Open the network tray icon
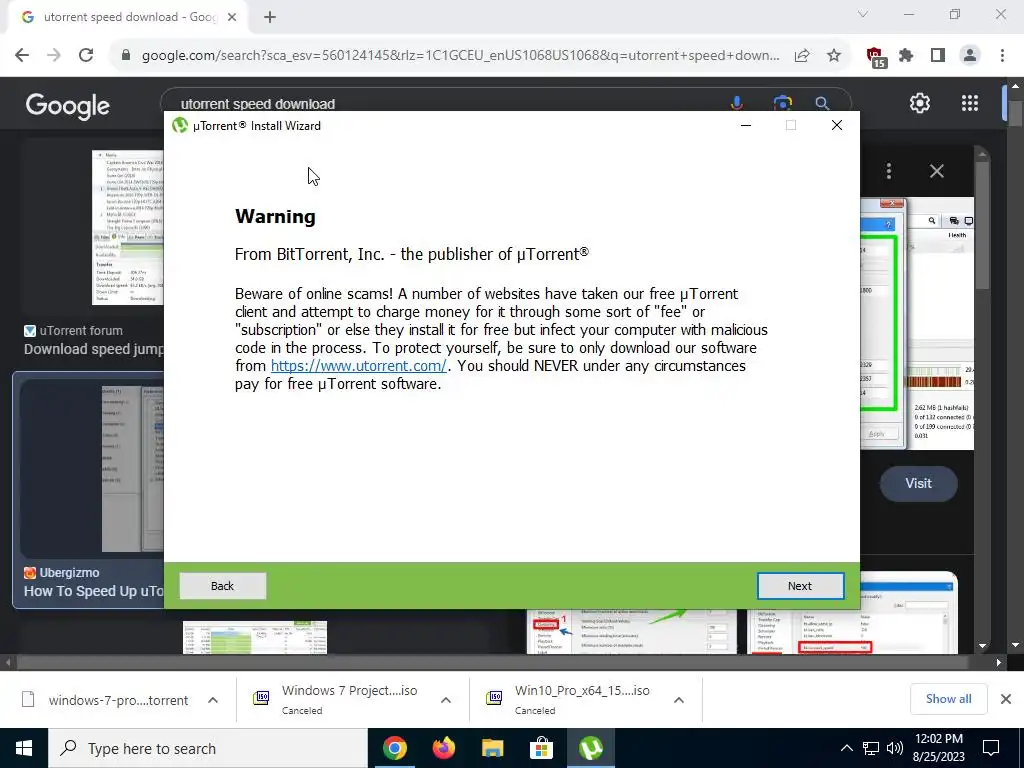Screen dimensions: 1024x768 (871, 748)
